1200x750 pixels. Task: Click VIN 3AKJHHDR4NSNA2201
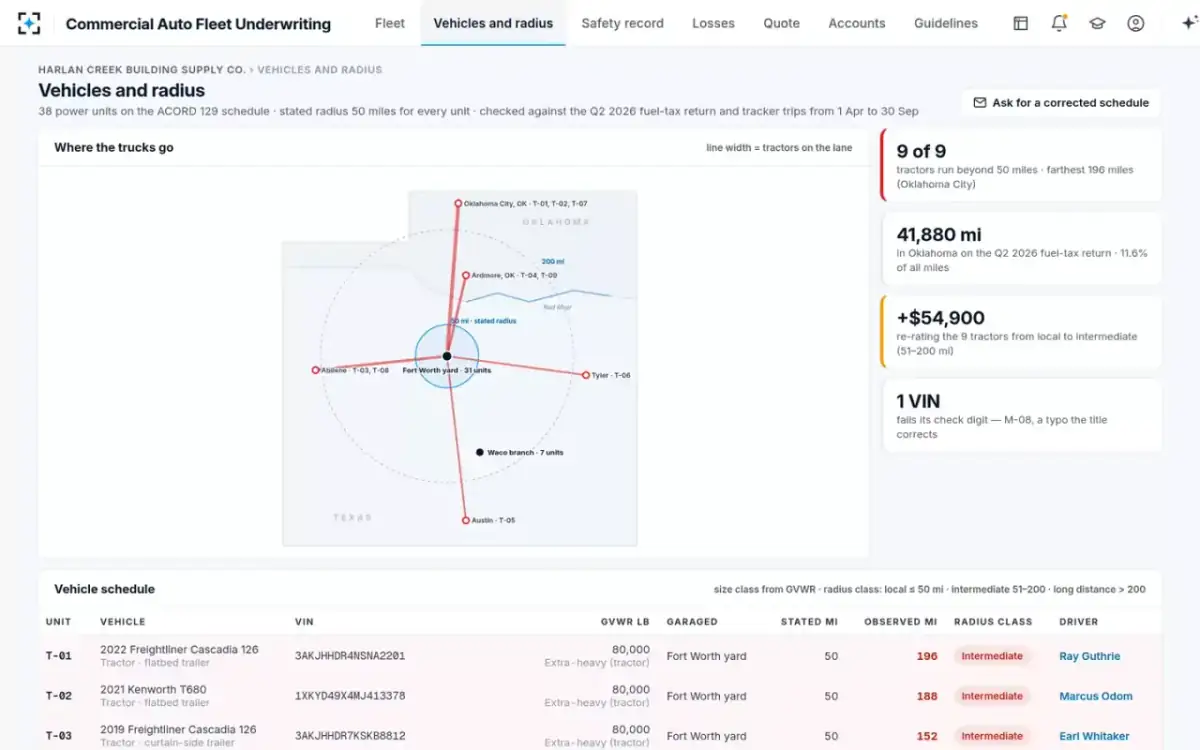(x=350, y=656)
